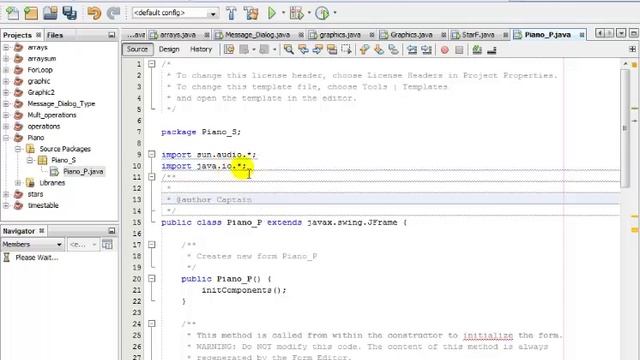This screenshot has width=640, height=360.
Task: Expand the arrays project node
Action: pyautogui.click(x=6, y=47)
